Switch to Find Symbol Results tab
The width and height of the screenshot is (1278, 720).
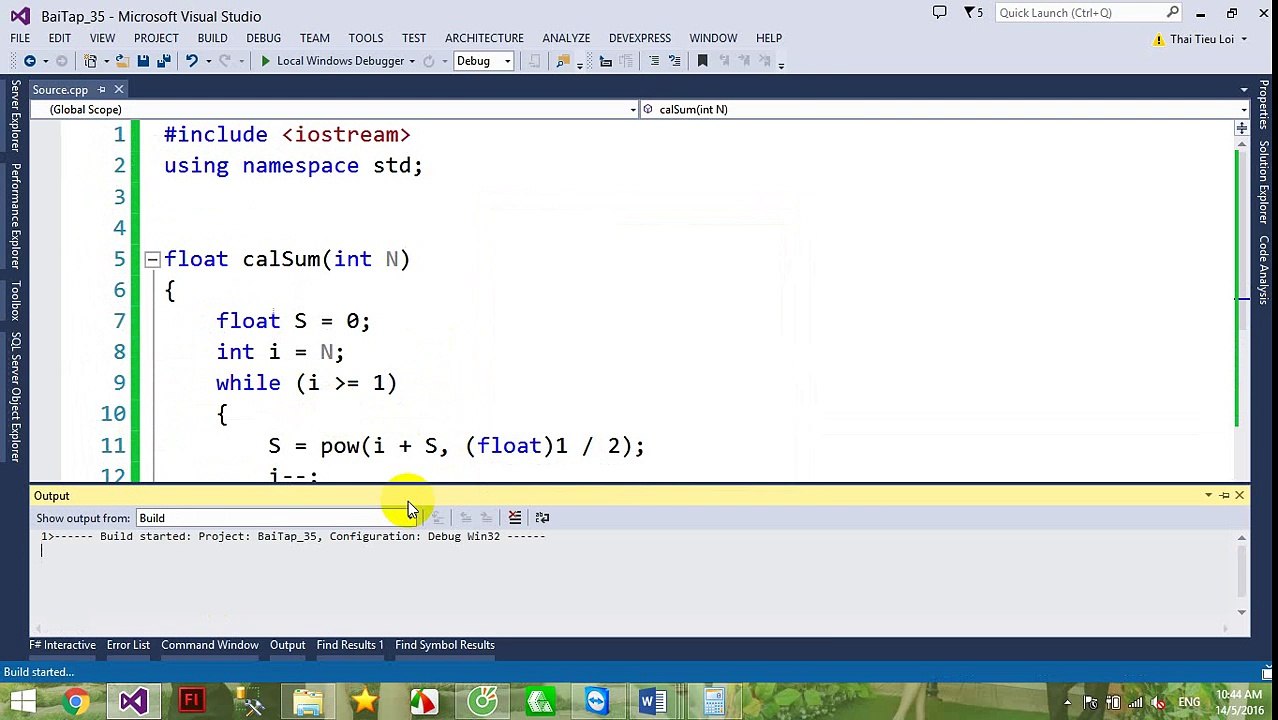coord(445,645)
